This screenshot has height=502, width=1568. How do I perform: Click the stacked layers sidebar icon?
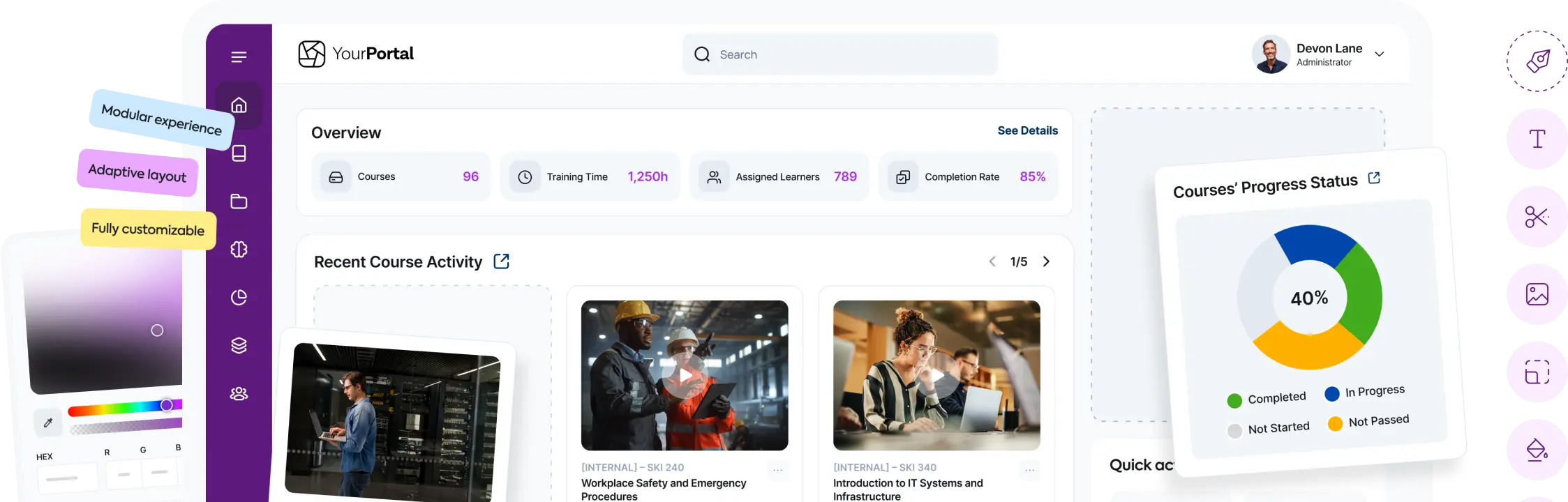(x=239, y=346)
